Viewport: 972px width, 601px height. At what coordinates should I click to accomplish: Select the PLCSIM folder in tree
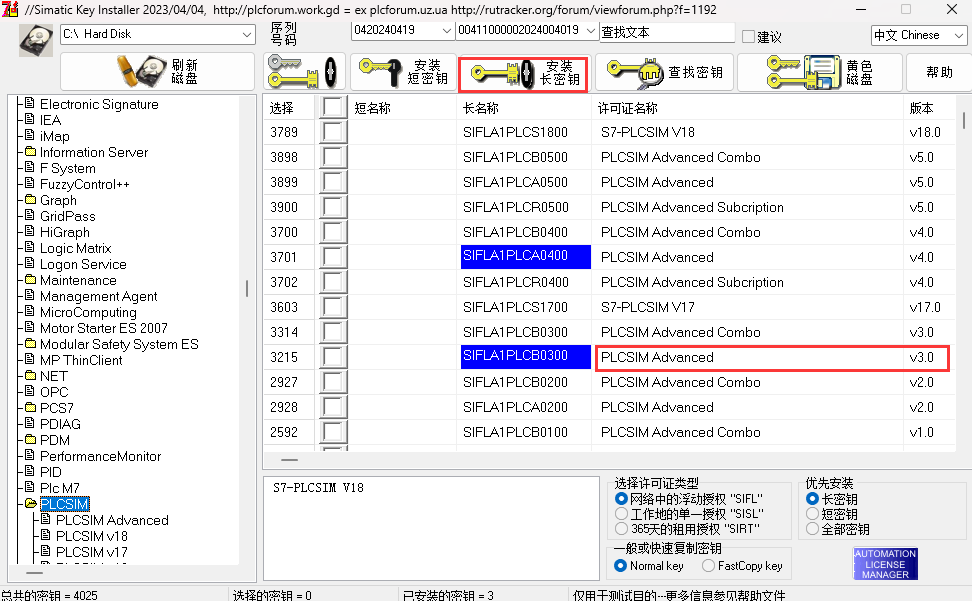click(64, 504)
